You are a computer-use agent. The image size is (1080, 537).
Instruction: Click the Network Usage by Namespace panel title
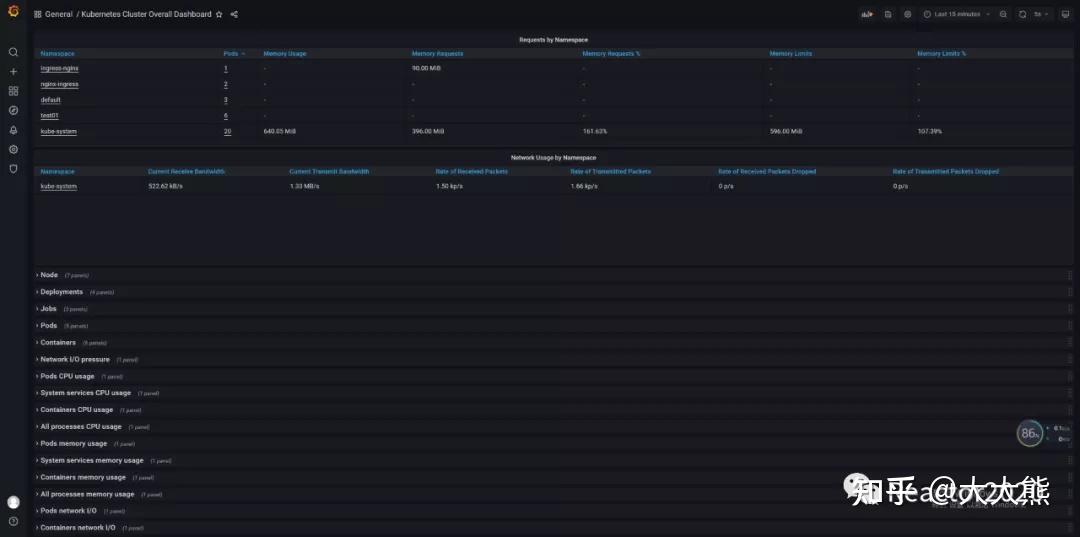[553, 158]
